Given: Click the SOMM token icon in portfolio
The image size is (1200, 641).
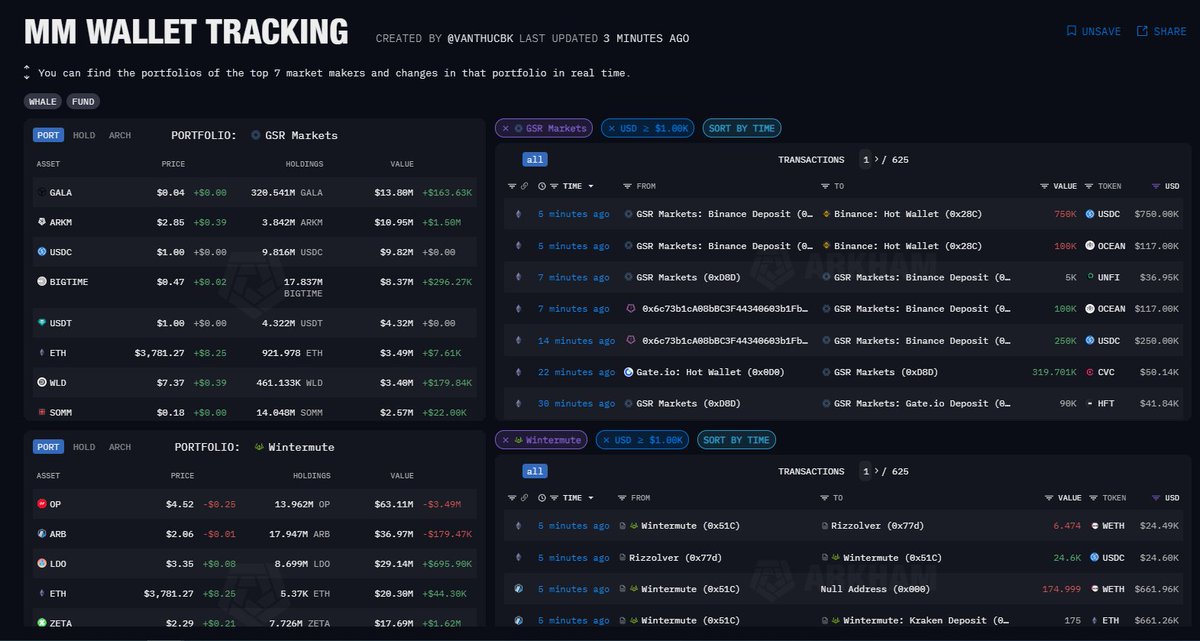Looking at the screenshot, I should [x=41, y=412].
